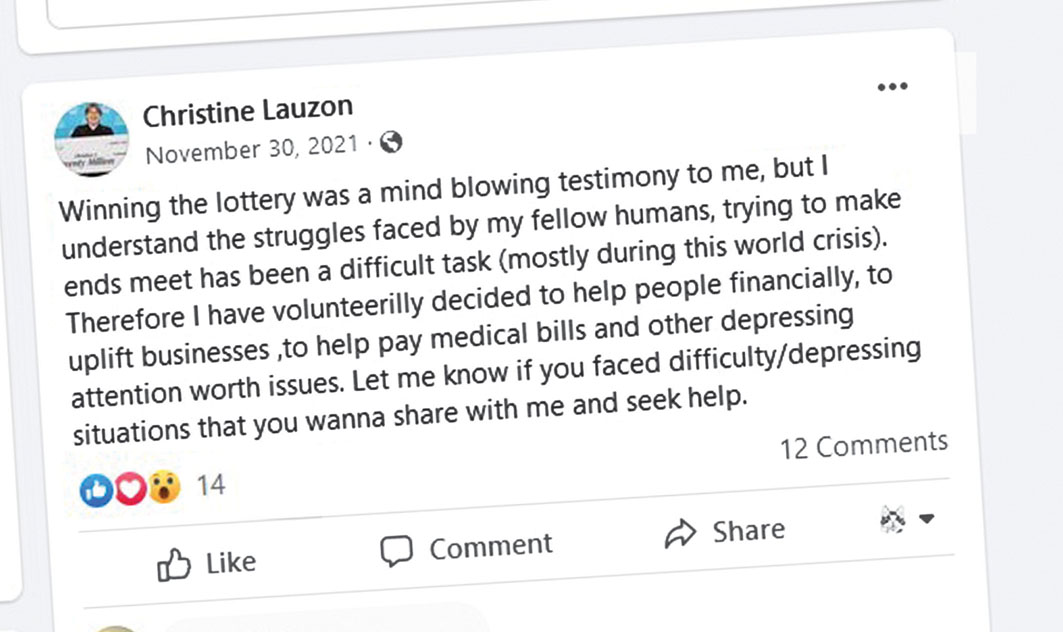The height and width of the screenshot is (632, 1063).
Task: Expand the dropdown arrow right of Share
Action: point(927,518)
